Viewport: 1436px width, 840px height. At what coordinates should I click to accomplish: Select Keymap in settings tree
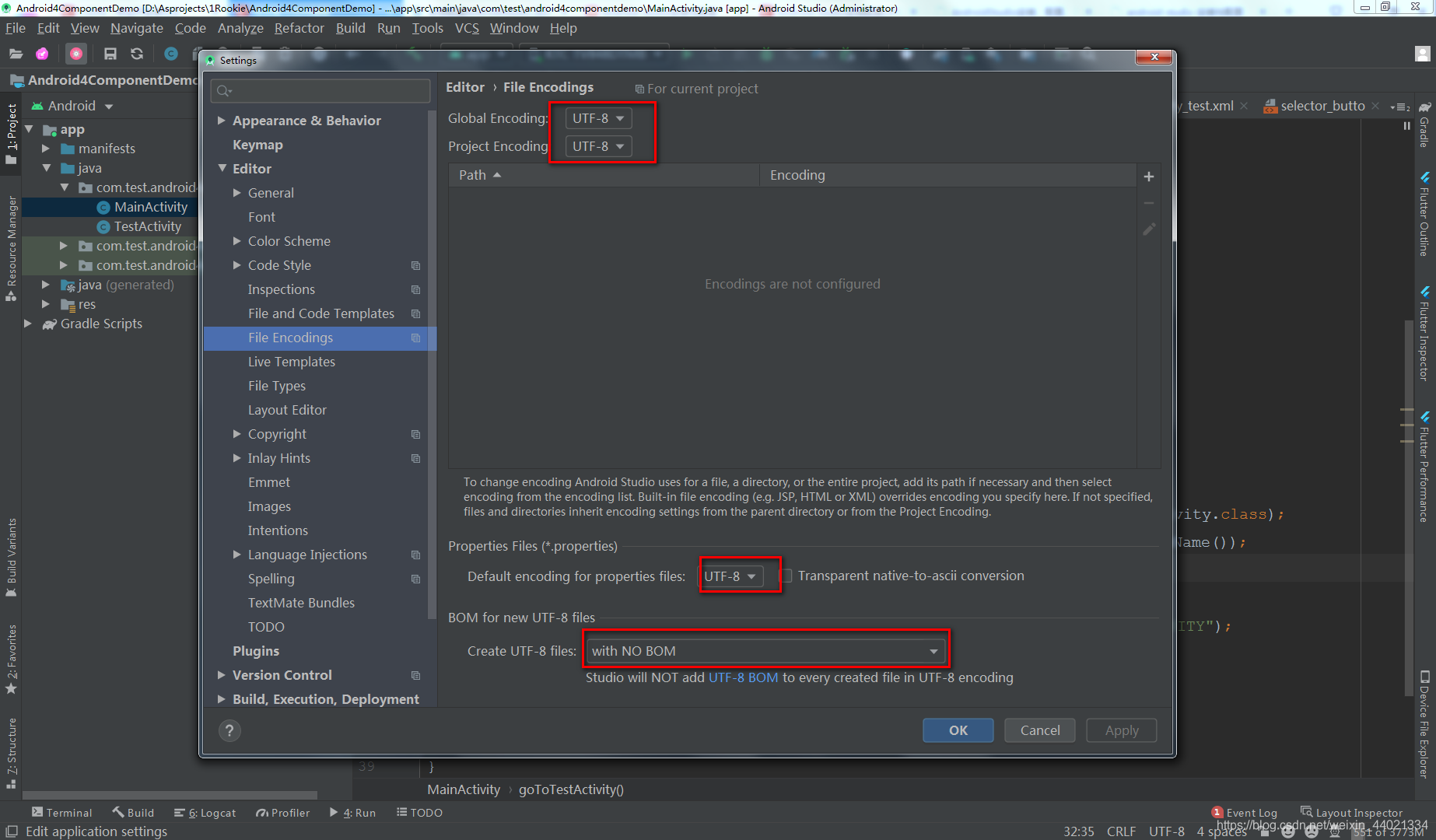tap(257, 145)
